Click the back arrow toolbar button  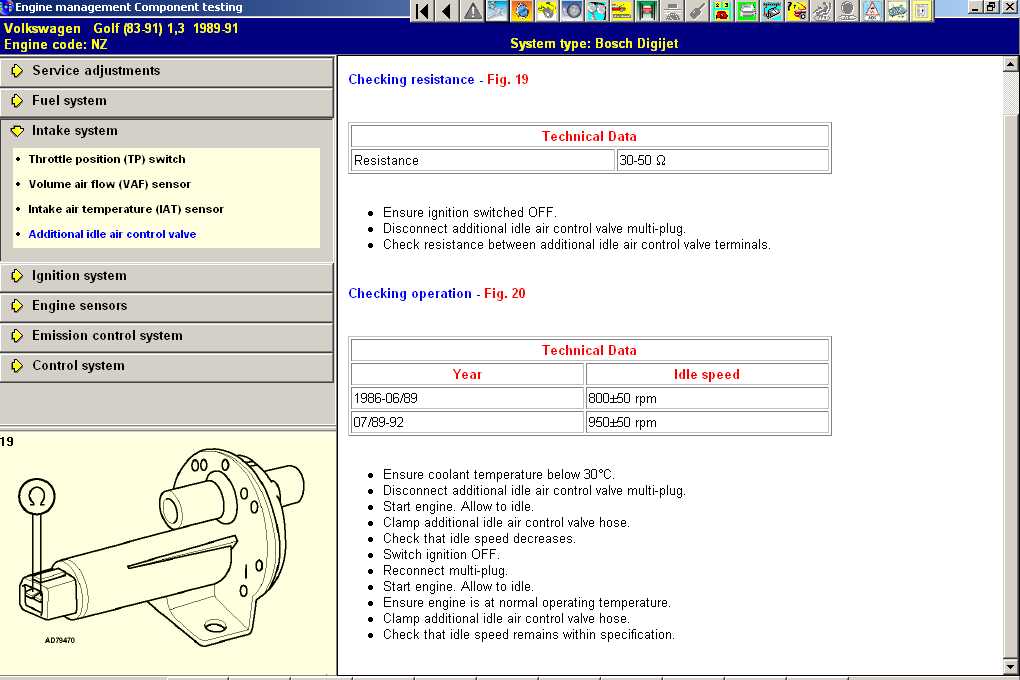pos(447,10)
